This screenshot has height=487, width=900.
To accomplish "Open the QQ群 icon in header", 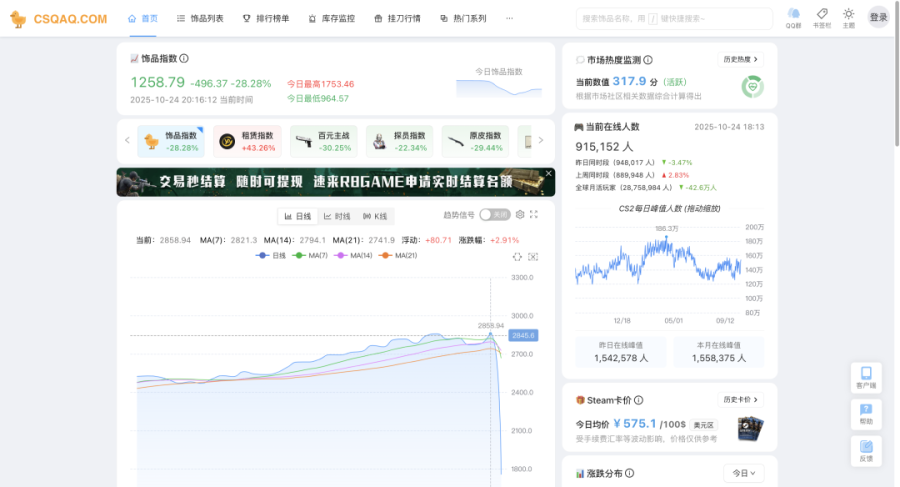I will (x=793, y=15).
